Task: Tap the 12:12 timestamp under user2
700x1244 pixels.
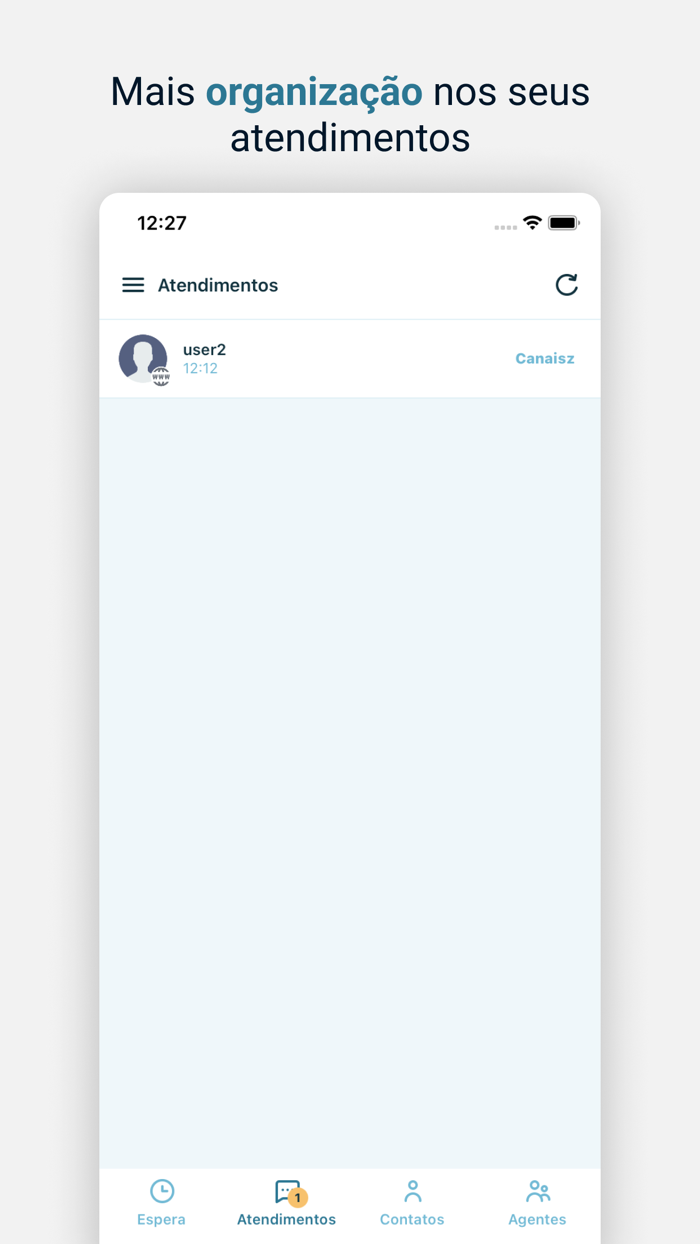Action: 200,369
